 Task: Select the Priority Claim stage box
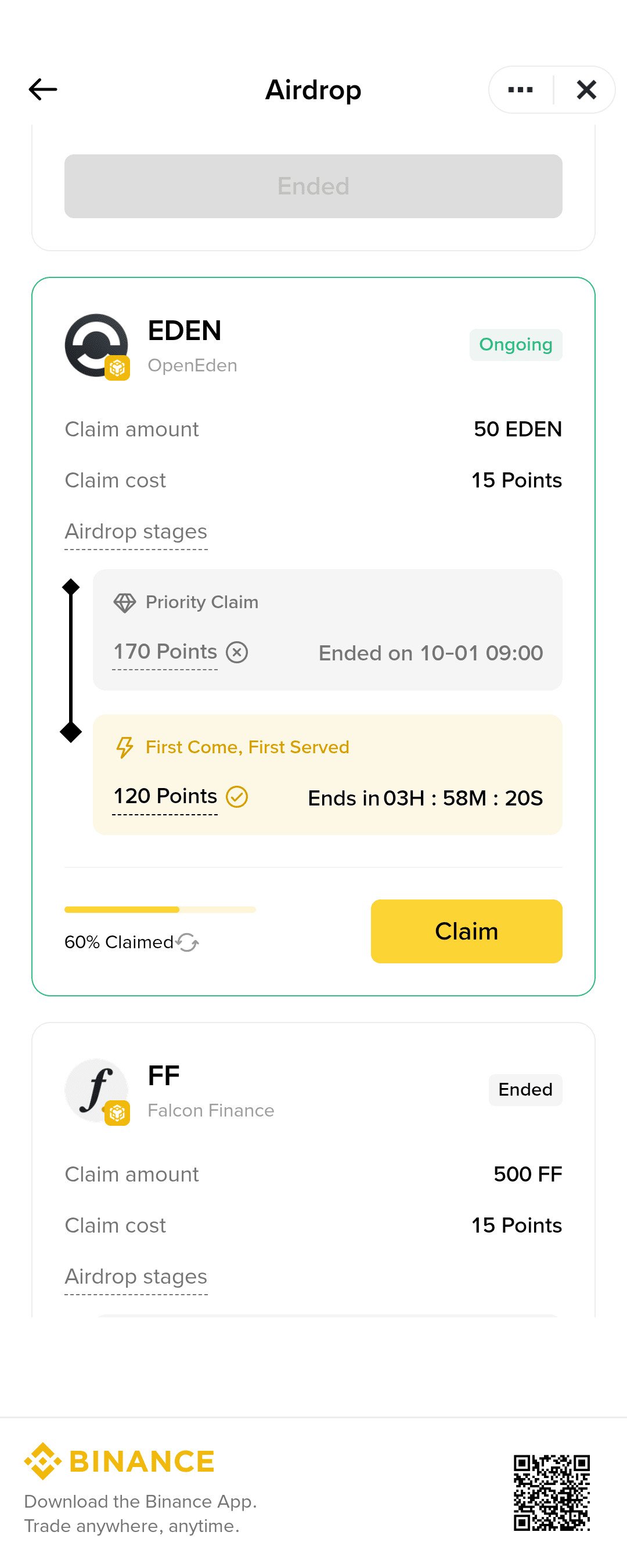click(x=327, y=630)
